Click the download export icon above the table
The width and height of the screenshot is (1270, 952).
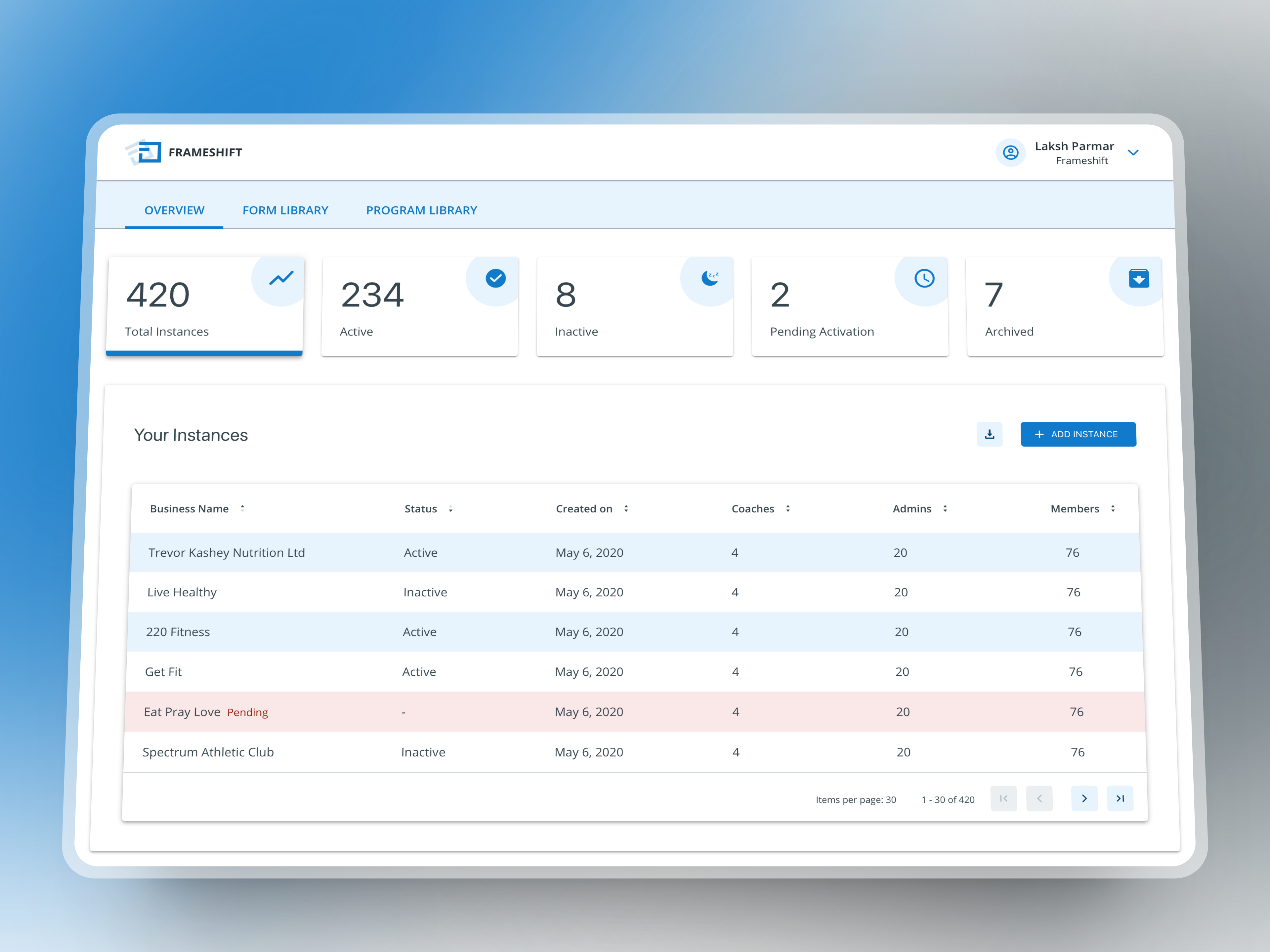[989, 434]
